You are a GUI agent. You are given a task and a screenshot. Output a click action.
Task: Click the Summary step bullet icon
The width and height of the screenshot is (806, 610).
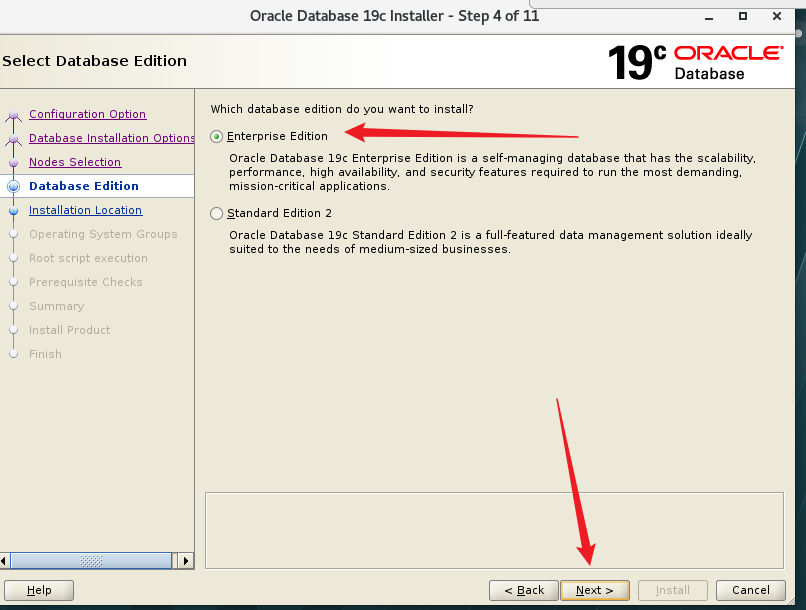click(x=14, y=306)
